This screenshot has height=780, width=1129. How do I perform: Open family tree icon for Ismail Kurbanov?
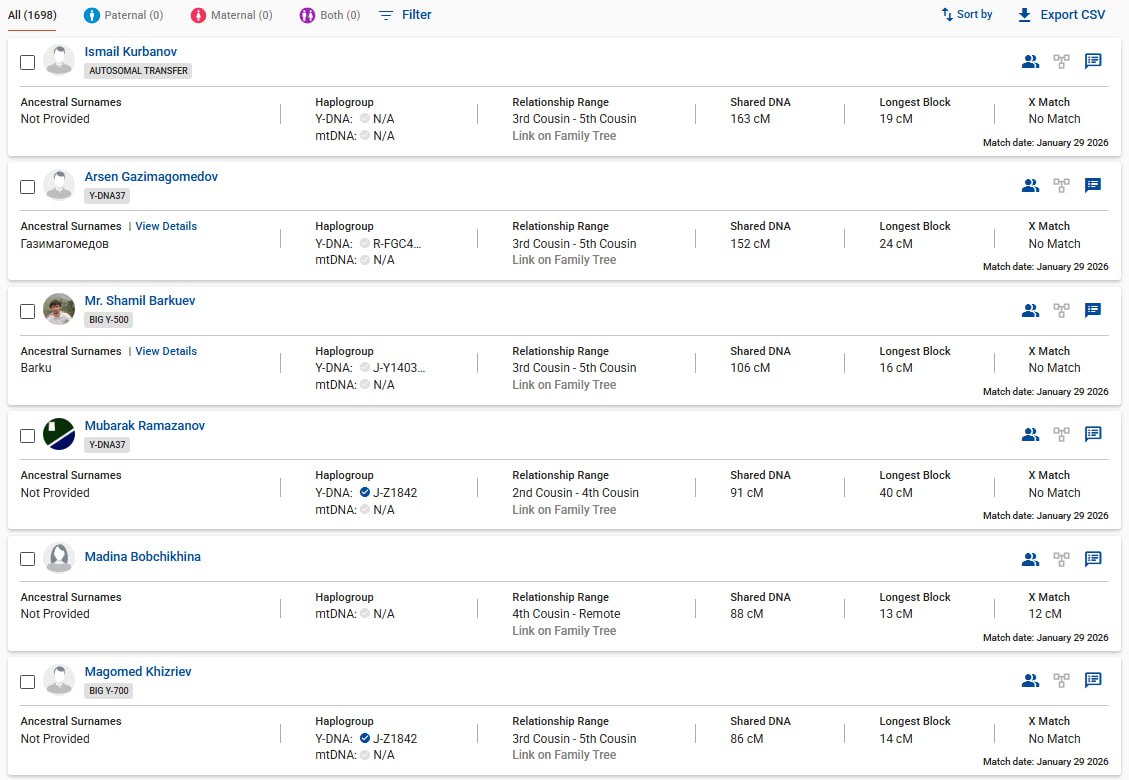click(x=1061, y=61)
